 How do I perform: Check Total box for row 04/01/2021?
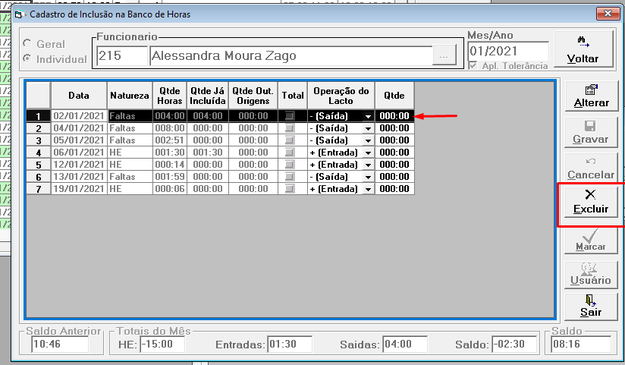(x=290, y=128)
